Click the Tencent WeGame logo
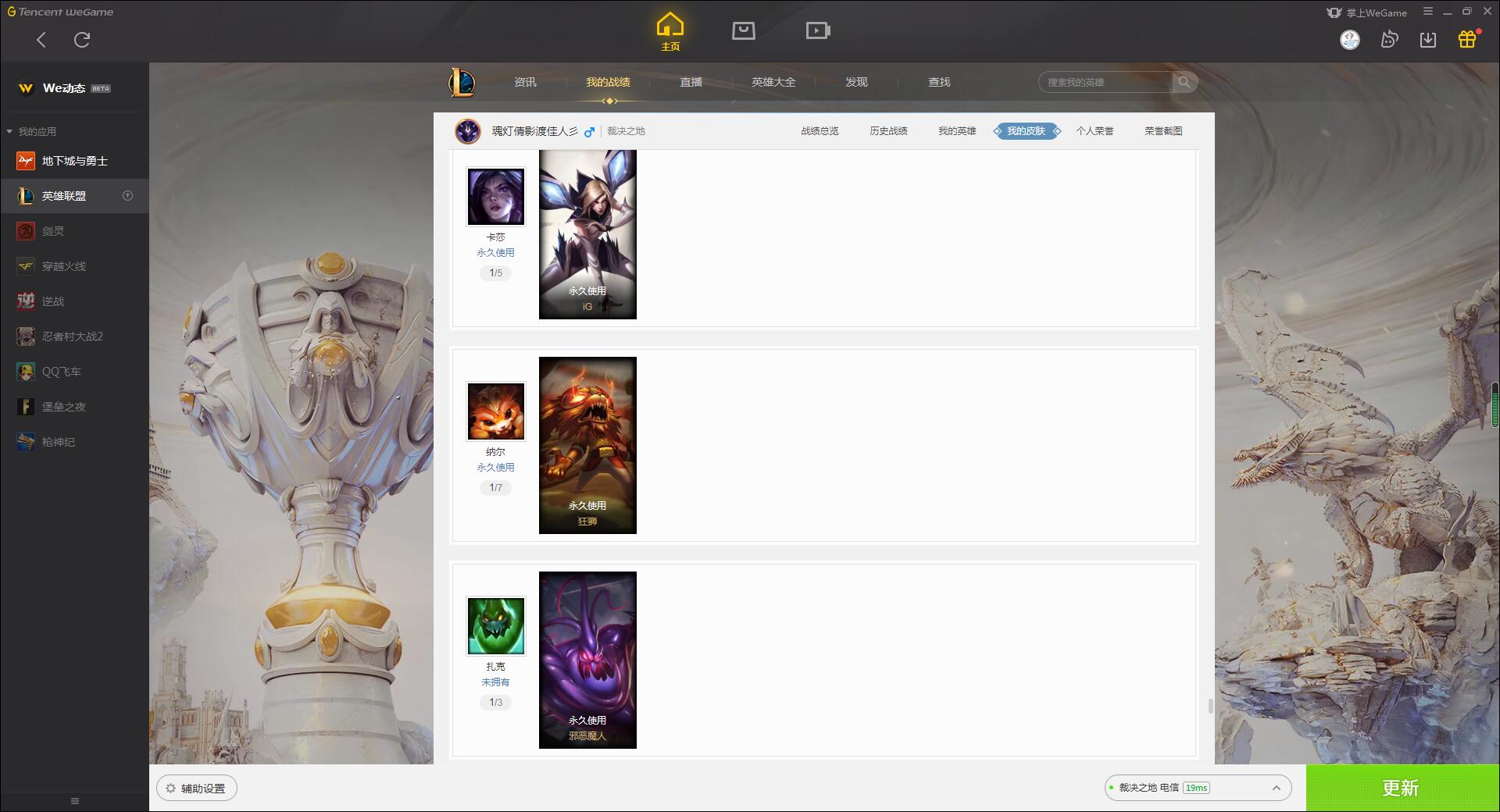Image resolution: width=1500 pixels, height=812 pixels. click(60, 12)
